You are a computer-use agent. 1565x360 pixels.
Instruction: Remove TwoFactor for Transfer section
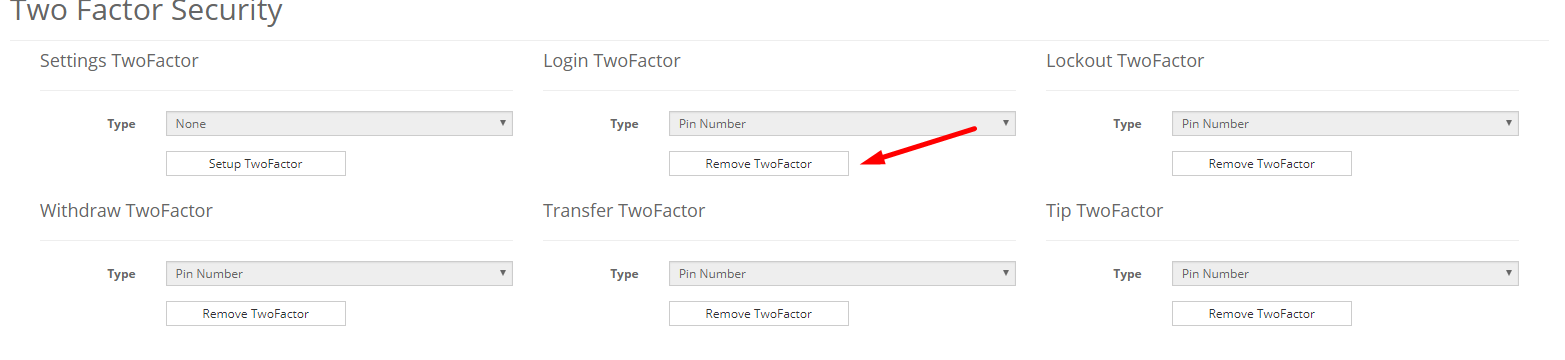coord(759,314)
